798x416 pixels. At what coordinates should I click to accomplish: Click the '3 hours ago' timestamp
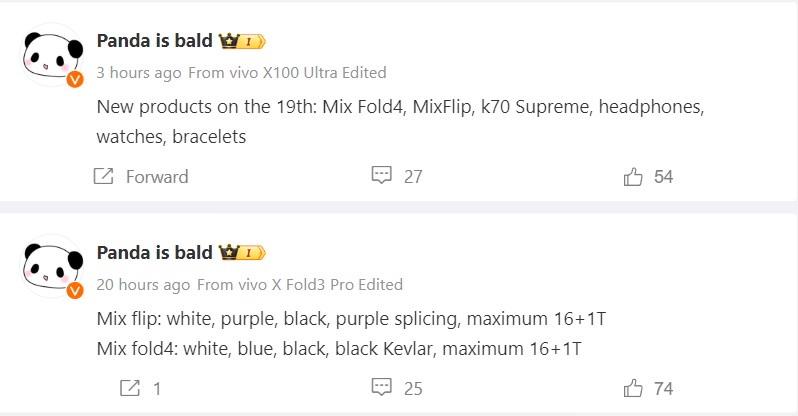pyautogui.click(x=139, y=73)
